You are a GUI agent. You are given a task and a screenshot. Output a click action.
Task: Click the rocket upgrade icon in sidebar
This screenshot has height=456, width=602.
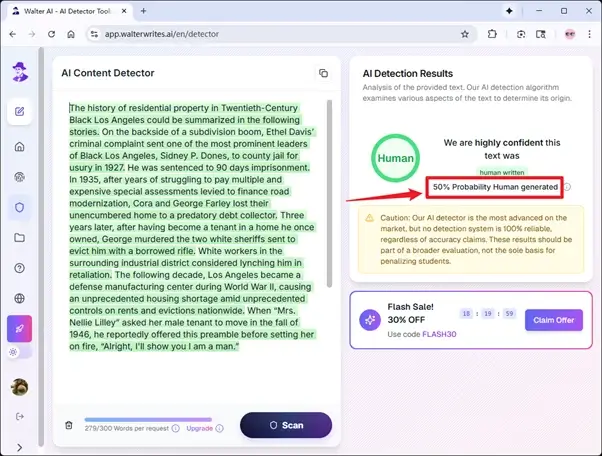click(20, 329)
